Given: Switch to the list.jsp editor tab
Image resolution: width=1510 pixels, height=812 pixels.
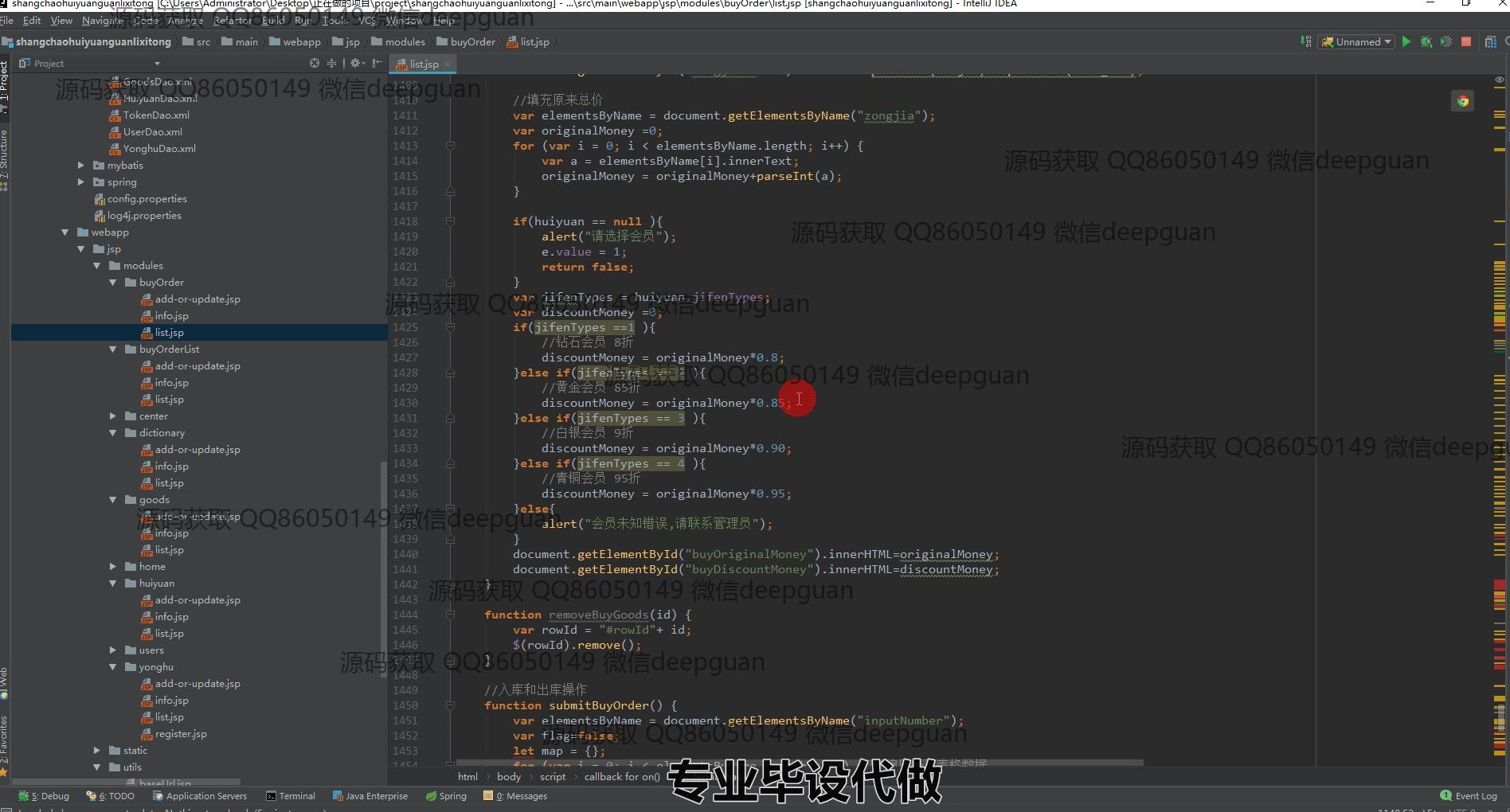Looking at the screenshot, I should [424, 64].
